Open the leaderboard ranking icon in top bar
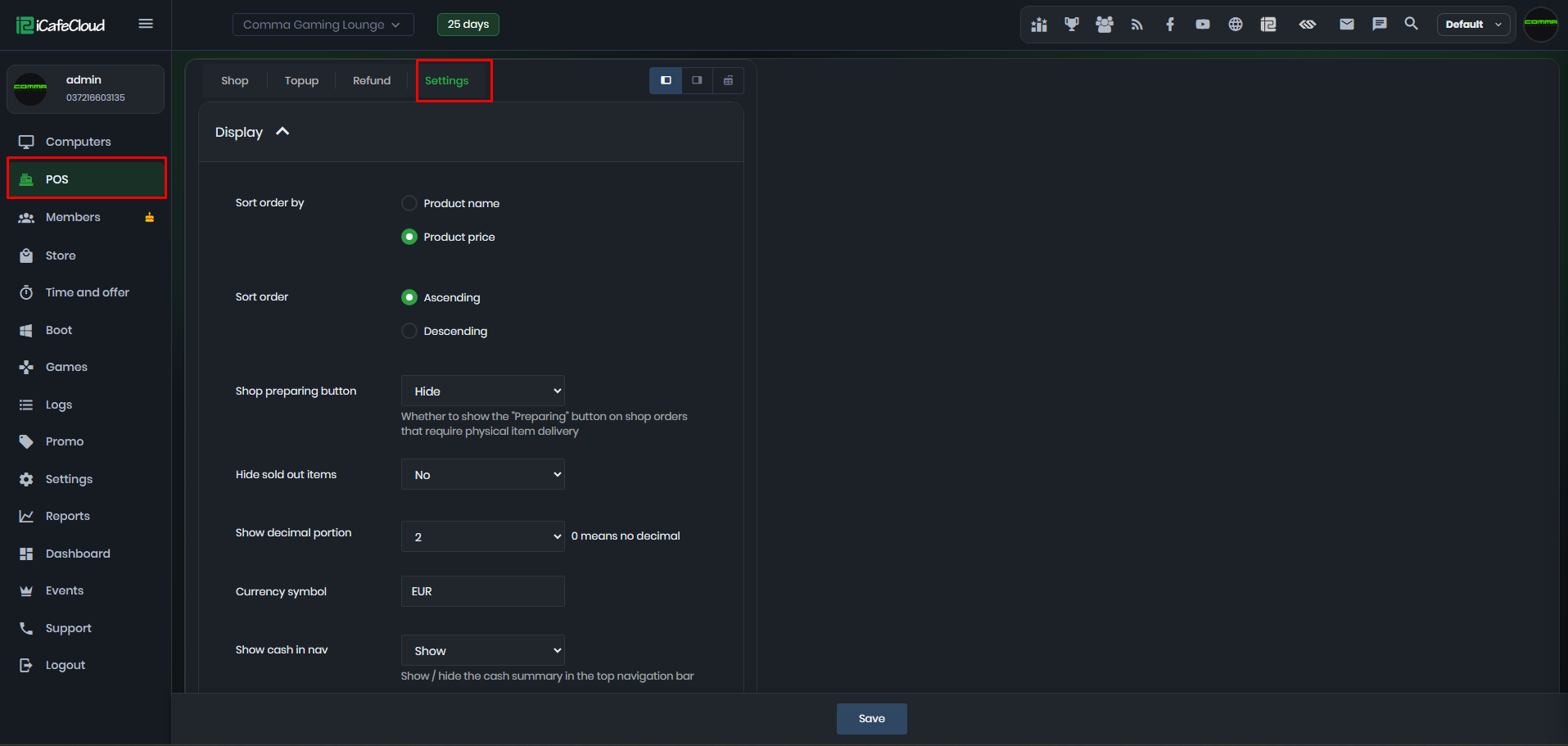The image size is (1568, 746). point(1039,25)
